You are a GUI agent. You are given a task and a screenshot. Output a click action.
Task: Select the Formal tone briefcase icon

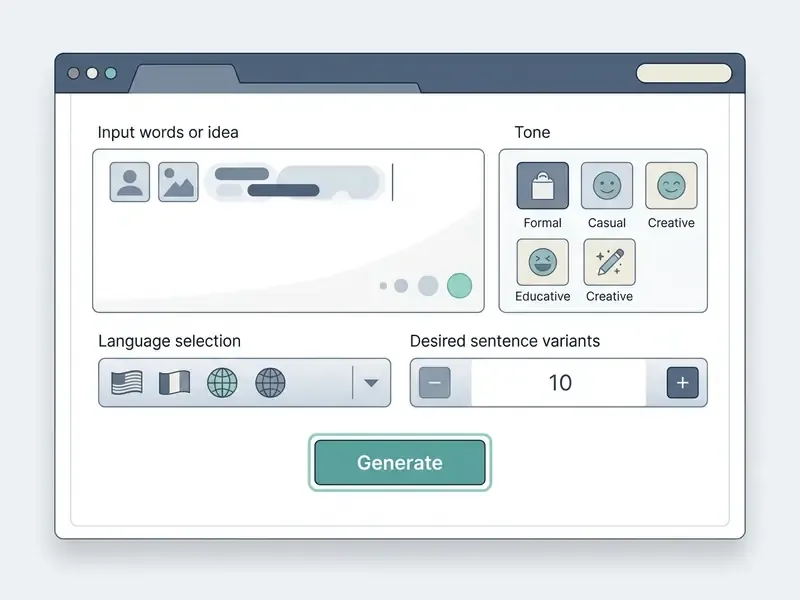[542, 186]
